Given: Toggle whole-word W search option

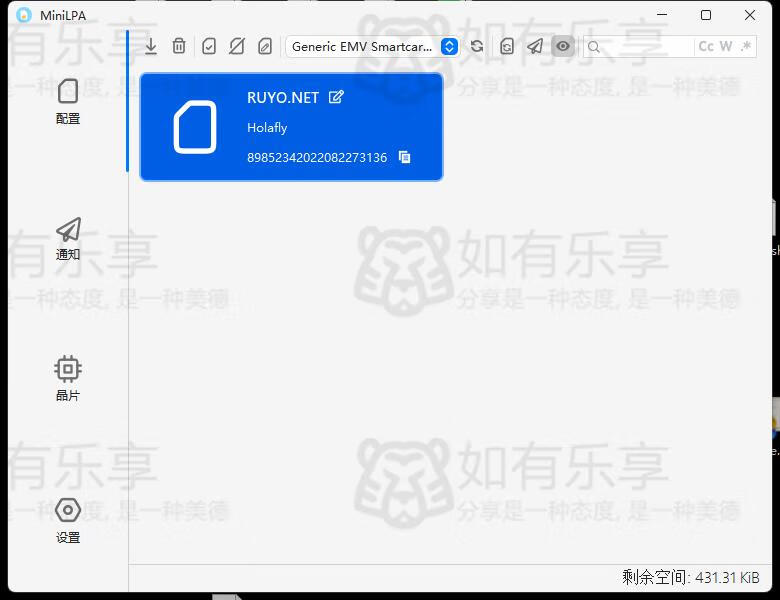Looking at the screenshot, I should tap(726, 46).
